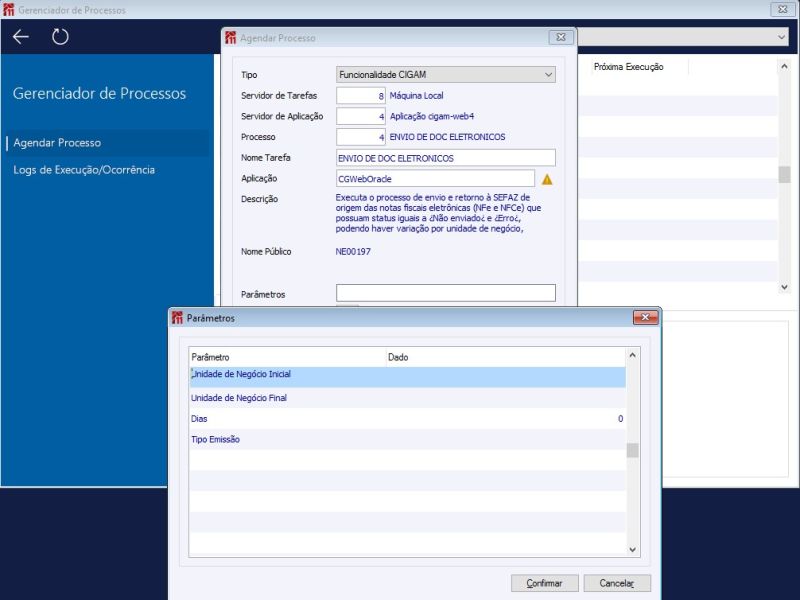Open the Tipo combo box chevron
Viewport: 800px width, 600px height.
coord(549,74)
